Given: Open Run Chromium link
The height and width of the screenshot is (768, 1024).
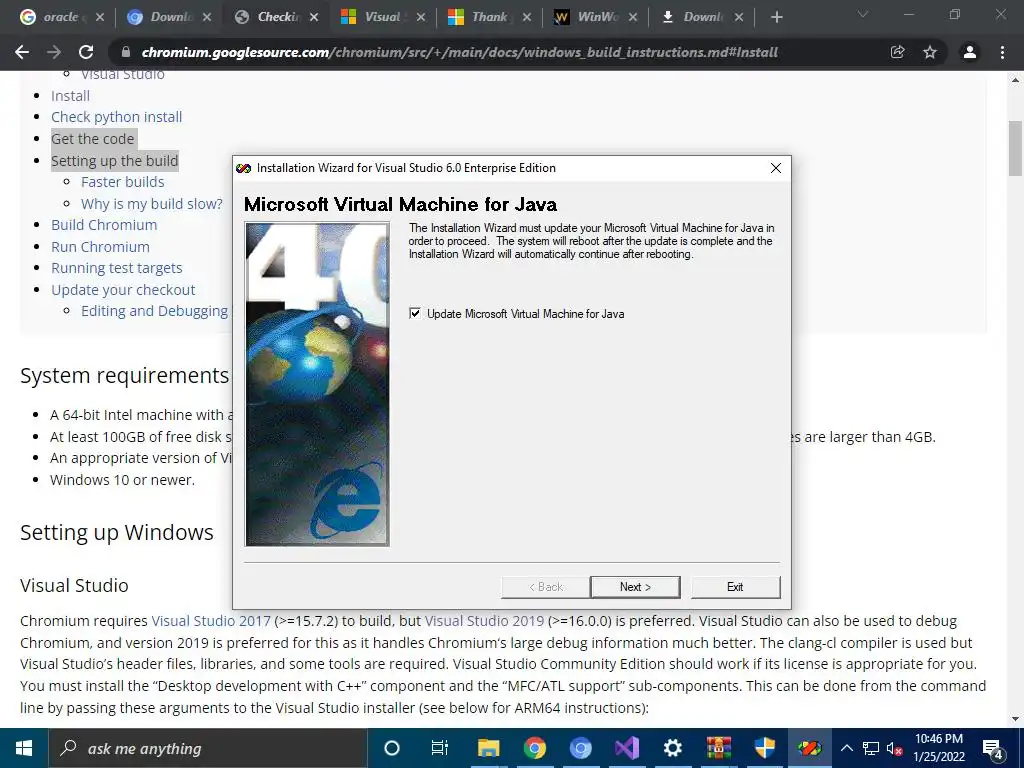Looking at the screenshot, I should [x=101, y=247].
